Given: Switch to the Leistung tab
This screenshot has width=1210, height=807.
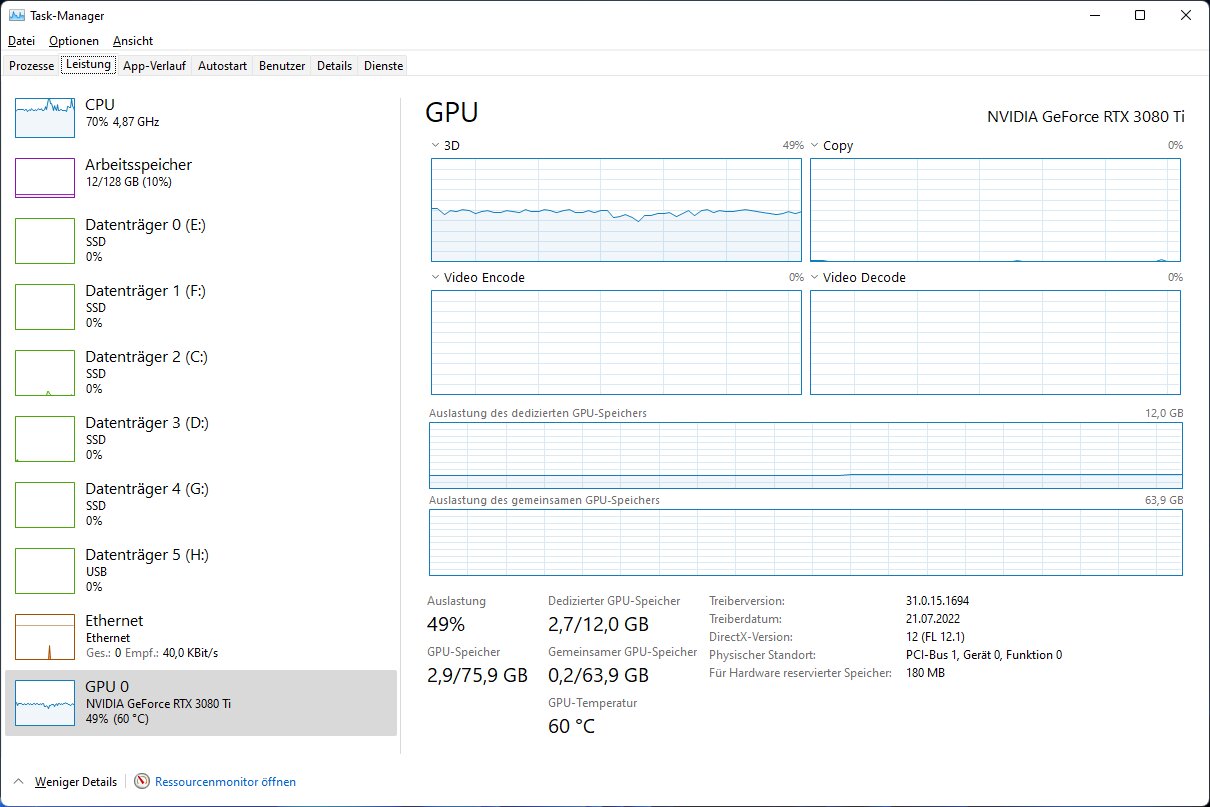Looking at the screenshot, I should tap(88, 65).
